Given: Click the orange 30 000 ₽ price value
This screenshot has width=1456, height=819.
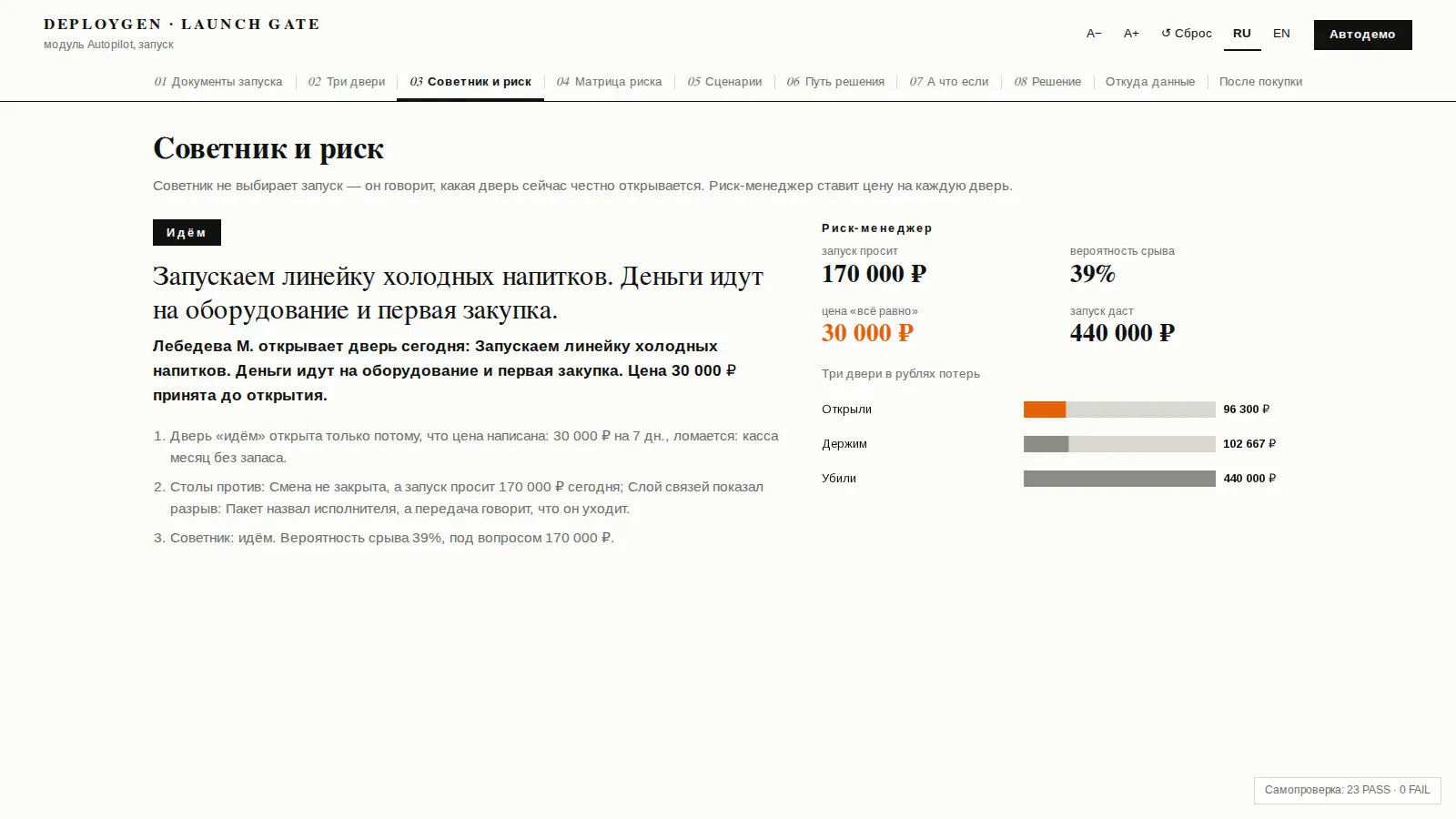Looking at the screenshot, I should tap(867, 333).
